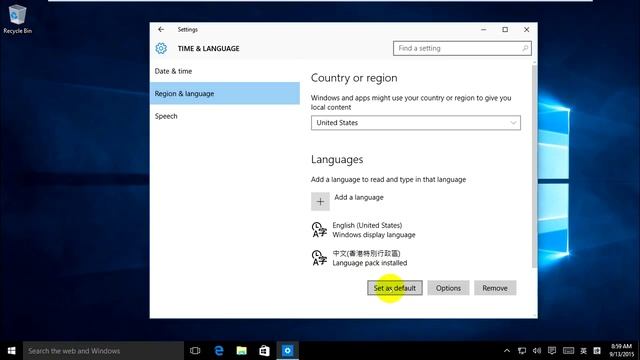Click the Settings app taskbar icon
The image size is (640, 360).
pos(287,351)
